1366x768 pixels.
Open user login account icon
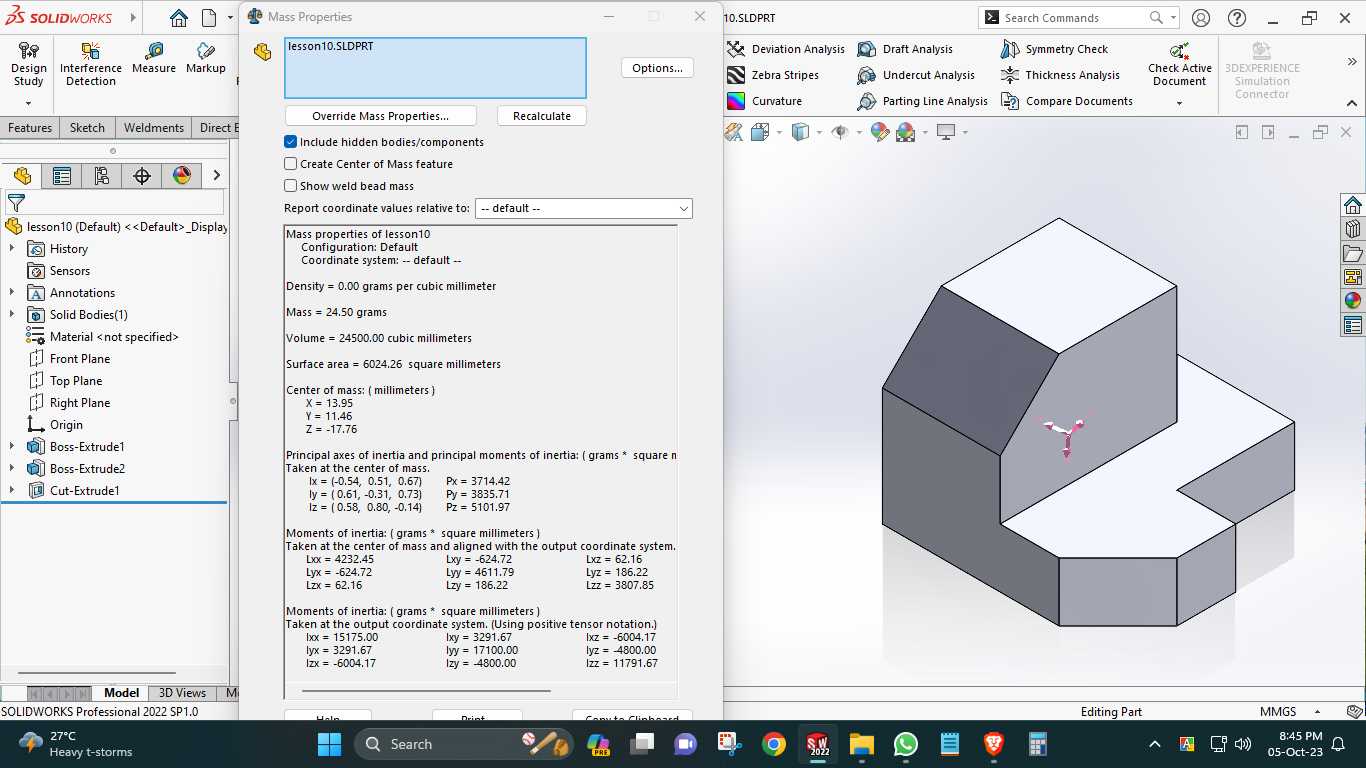point(1201,18)
